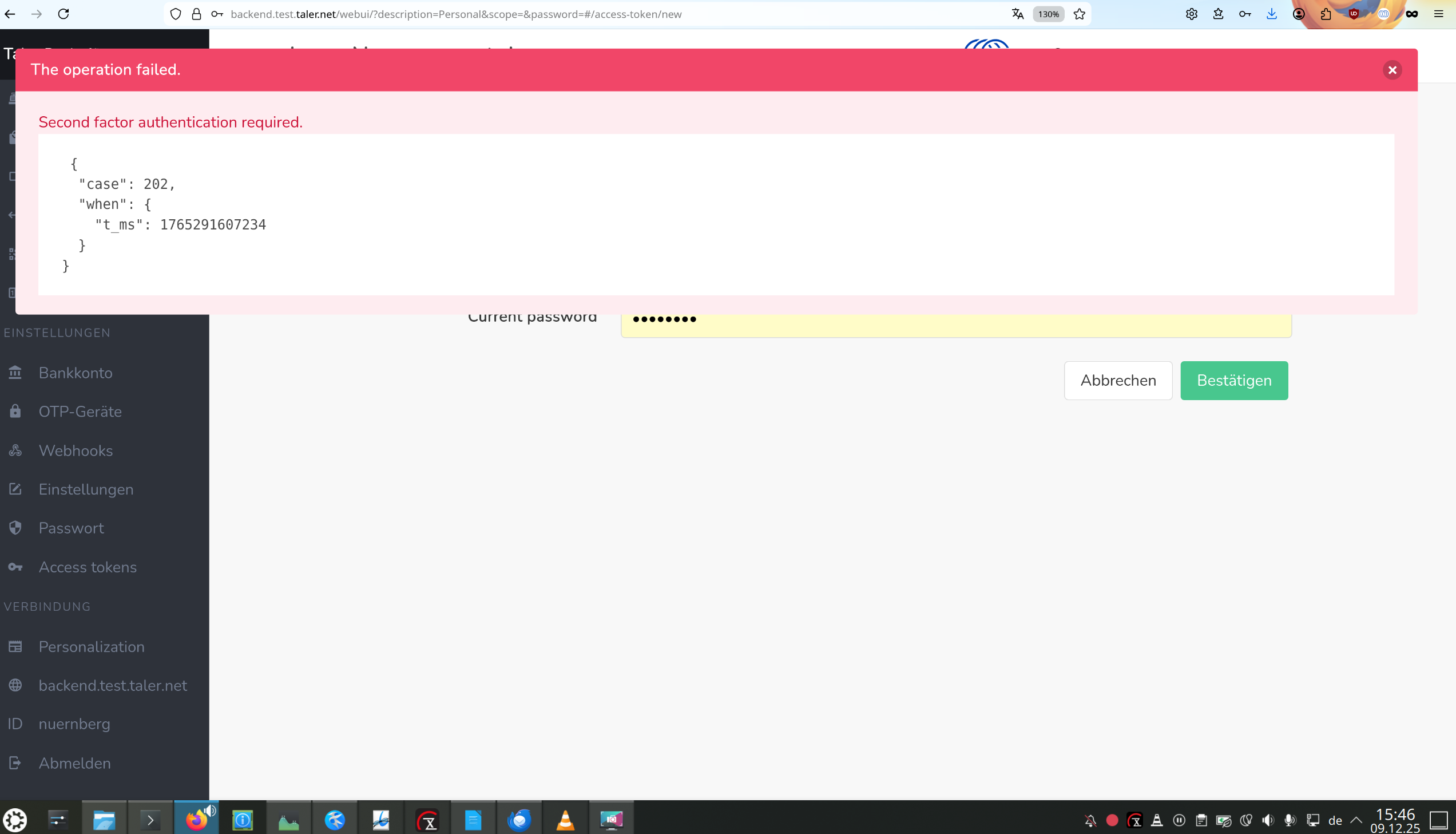Screen dimensions: 1456x834
Task: Open Firefox downloads arrow icon
Action: pyautogui.click(x=1271, y=14)
